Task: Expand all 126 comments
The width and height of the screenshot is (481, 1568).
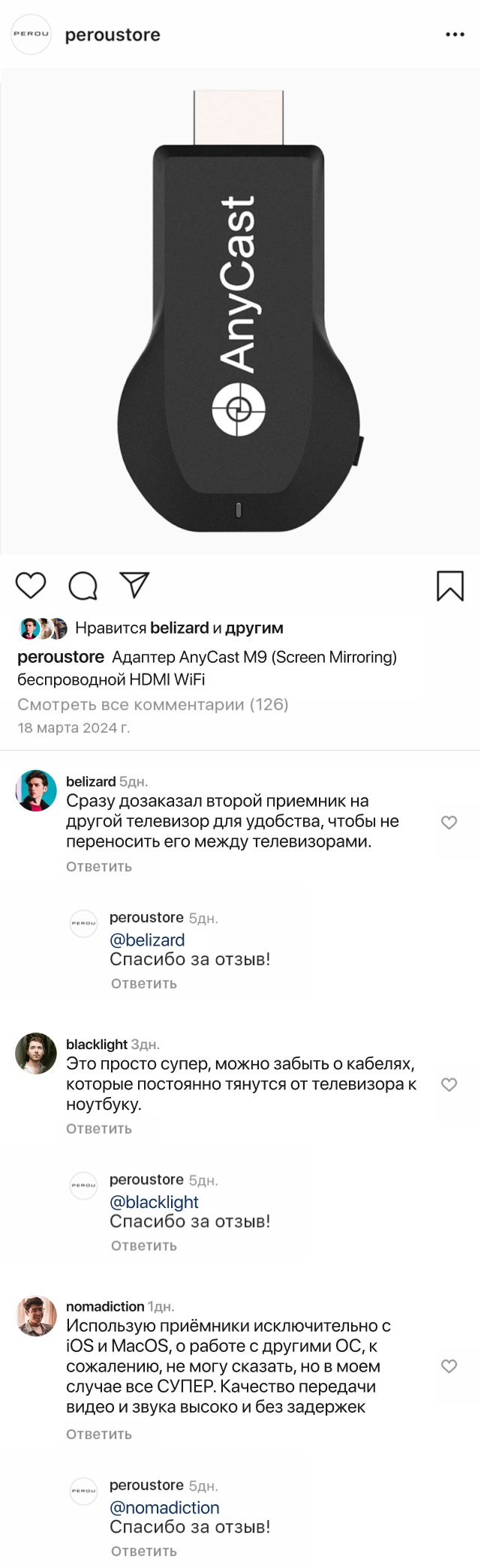Action: [x=153, y=704]
